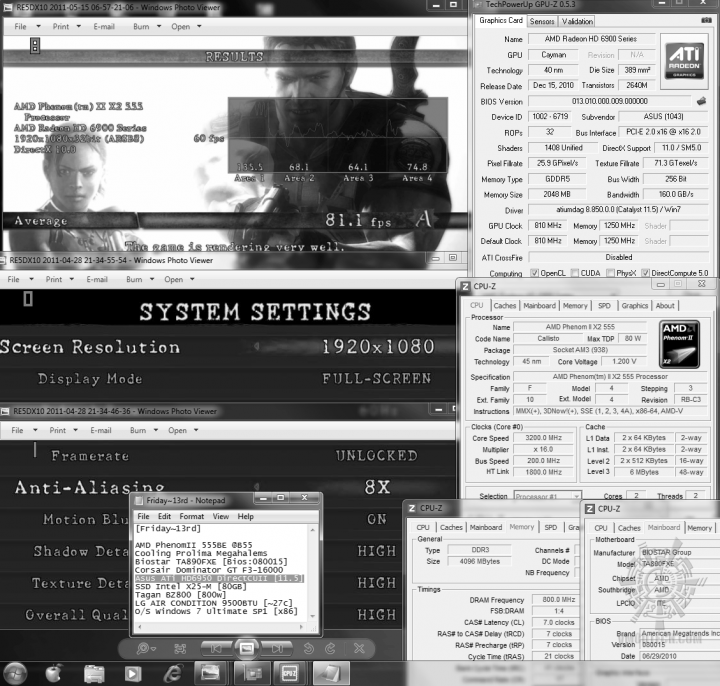
Task: Open the media player taskbar icon
Action: pos(133,674)
